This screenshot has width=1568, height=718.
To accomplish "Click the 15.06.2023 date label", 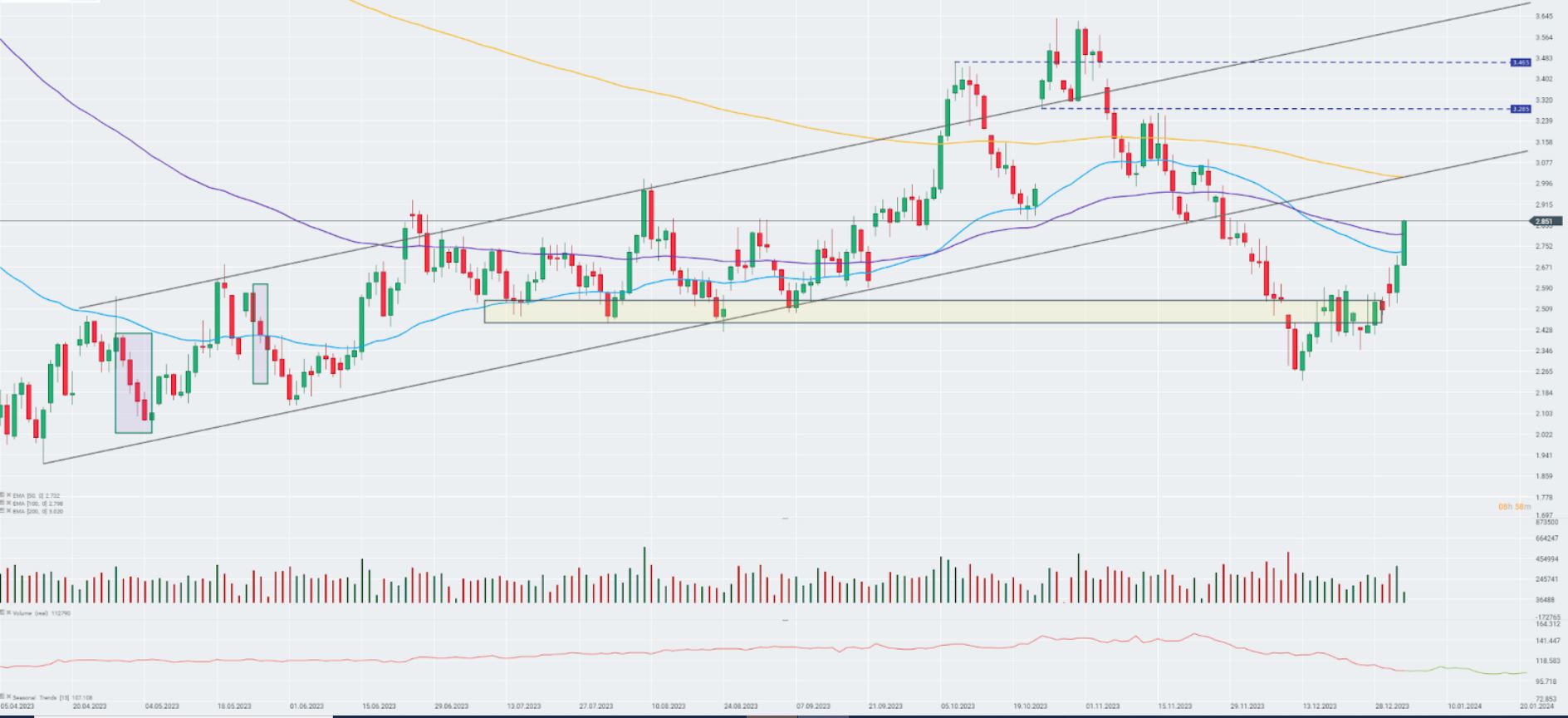I will coord(379,706).
